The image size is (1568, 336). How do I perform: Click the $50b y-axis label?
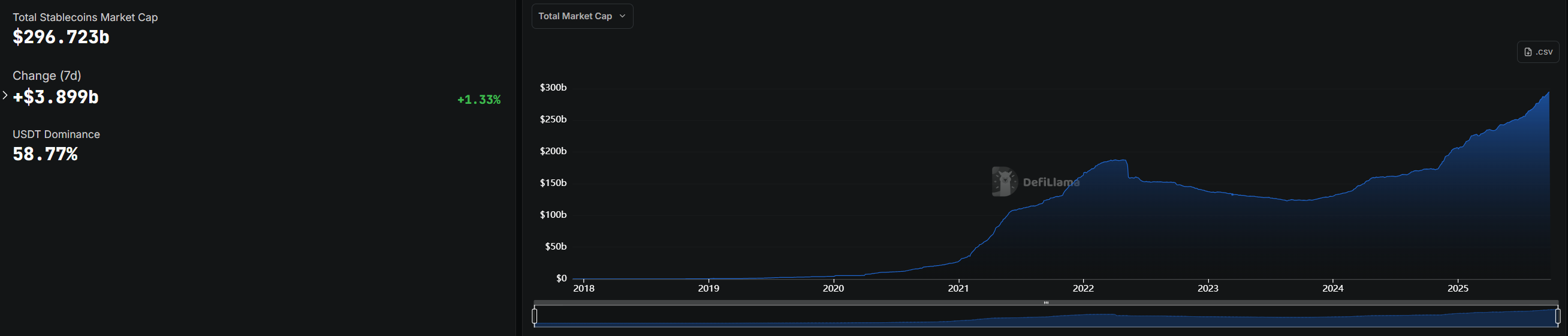(x=555, y=247)
